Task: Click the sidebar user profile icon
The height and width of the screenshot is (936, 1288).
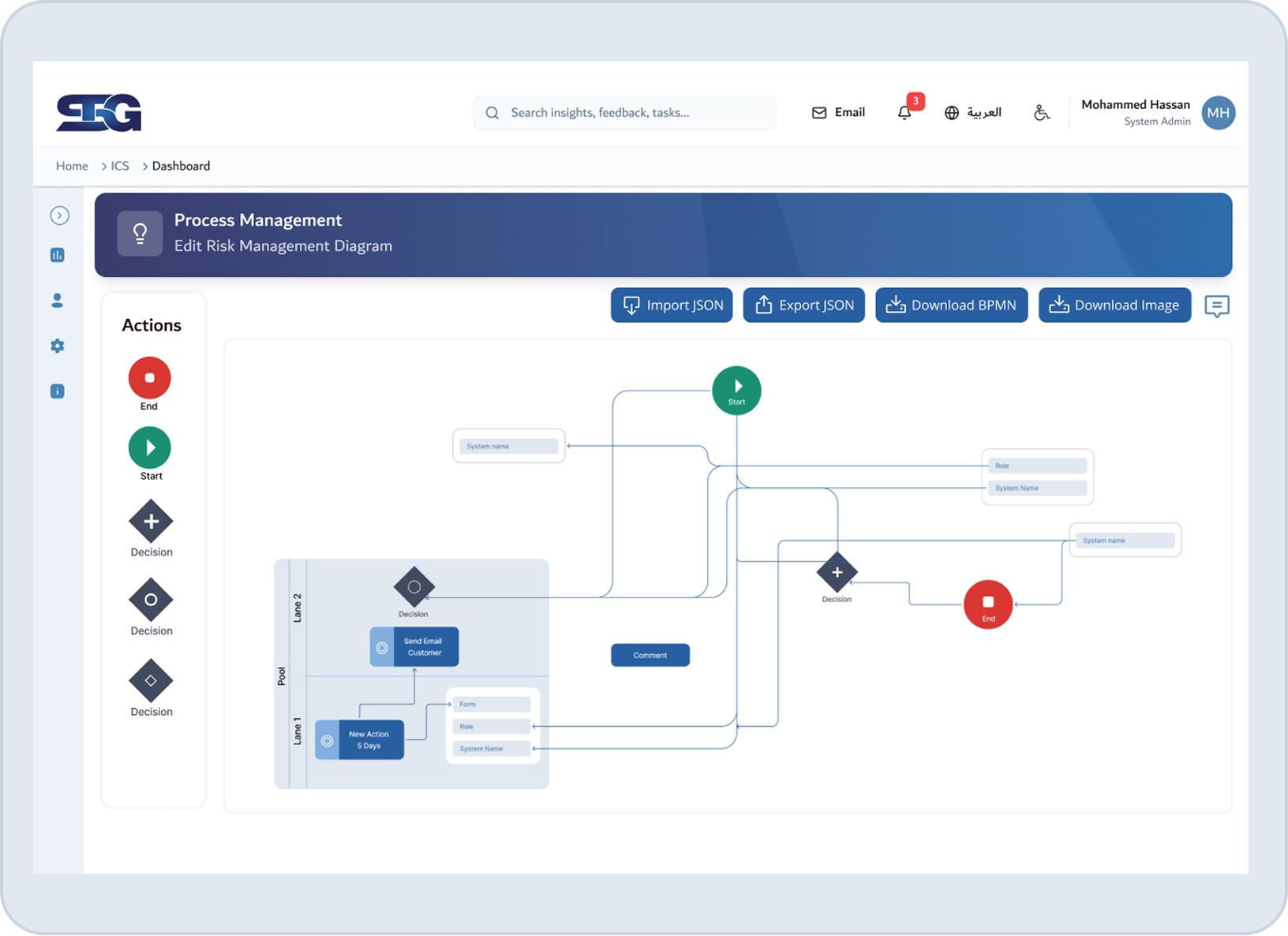Action: pyautogui.click(x=57, y=300)
